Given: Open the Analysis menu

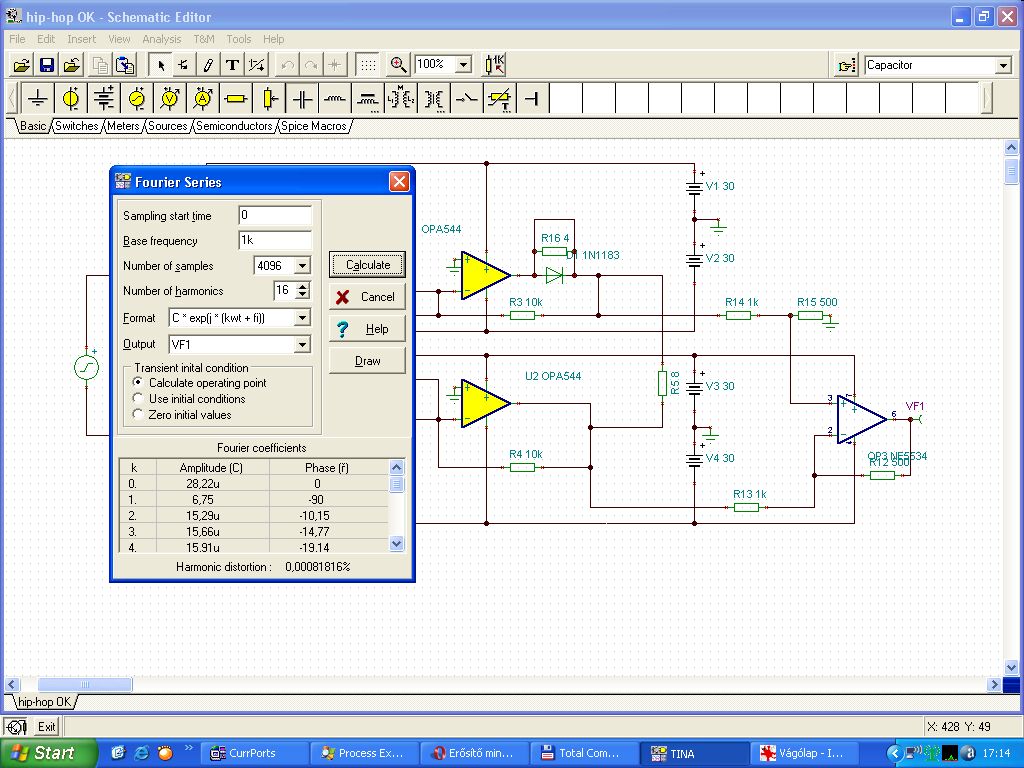Looking at the screenshot, I should [x=161, y=39].
